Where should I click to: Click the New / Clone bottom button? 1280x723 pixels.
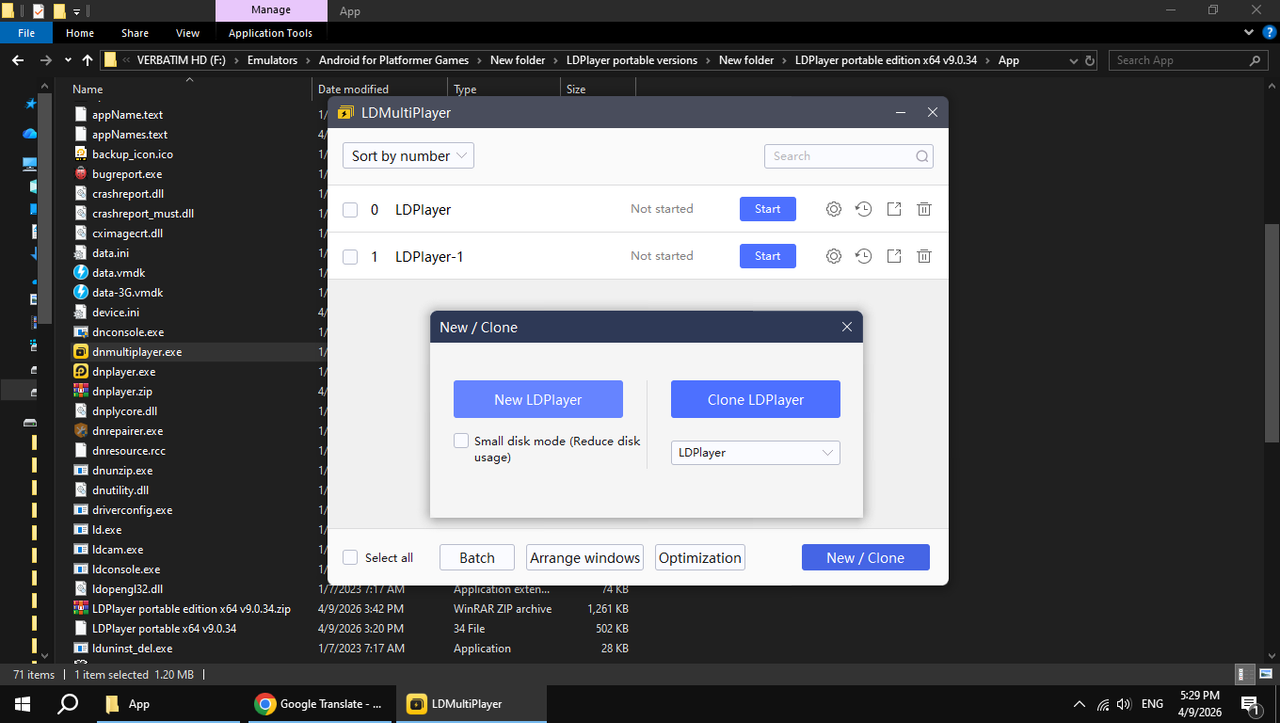[x=865, y=557]
